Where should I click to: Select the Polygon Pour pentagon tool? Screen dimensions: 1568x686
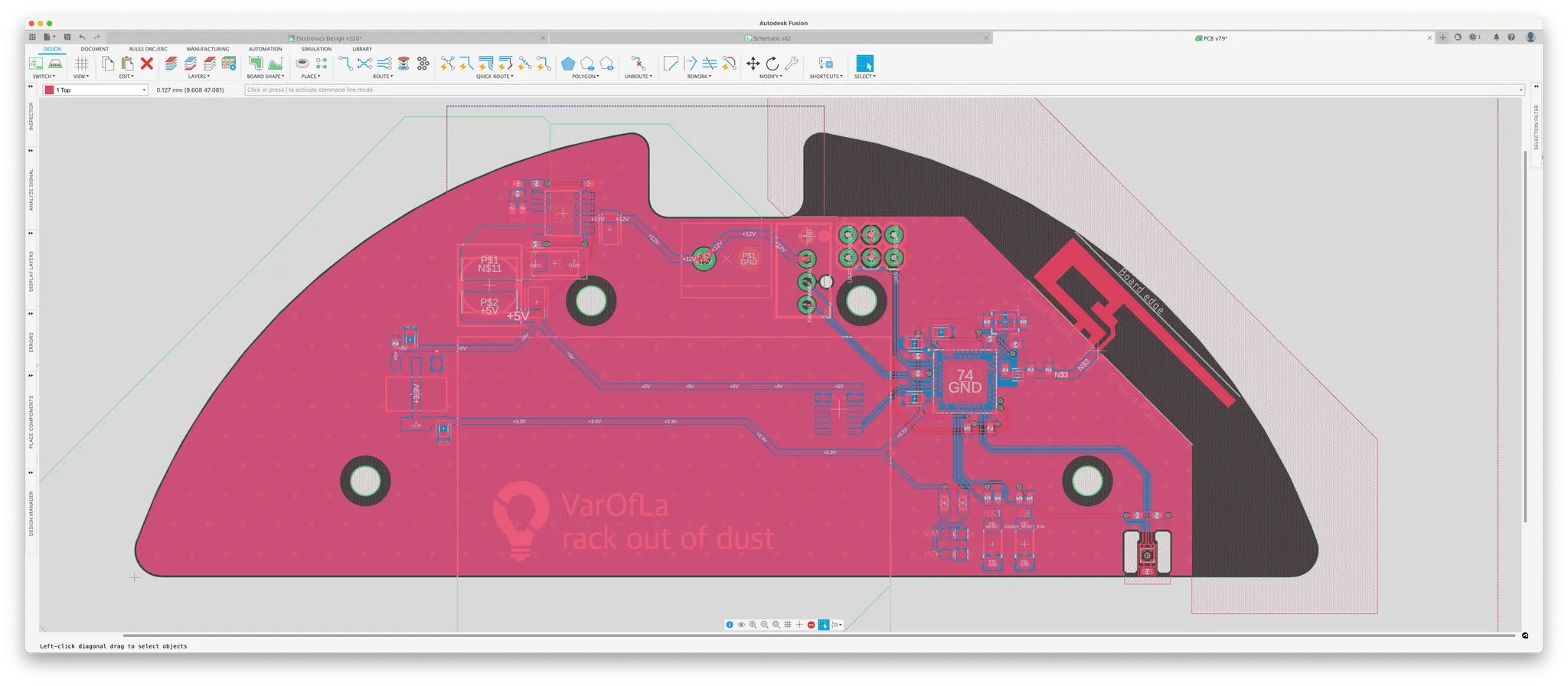(567, 64)
